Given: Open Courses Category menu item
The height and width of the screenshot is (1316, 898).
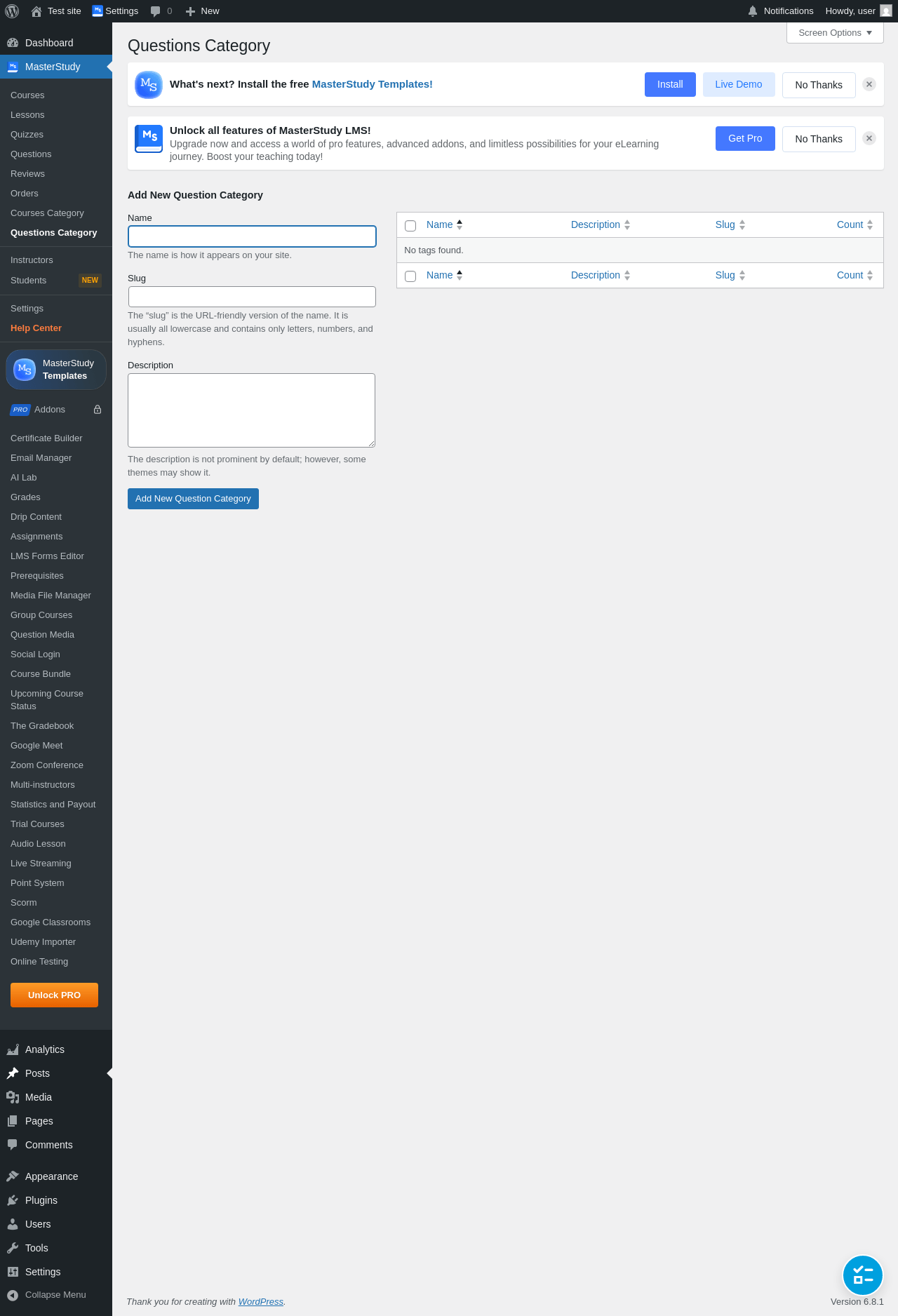Looking at the screenshot, I should [x=47, y=213].
